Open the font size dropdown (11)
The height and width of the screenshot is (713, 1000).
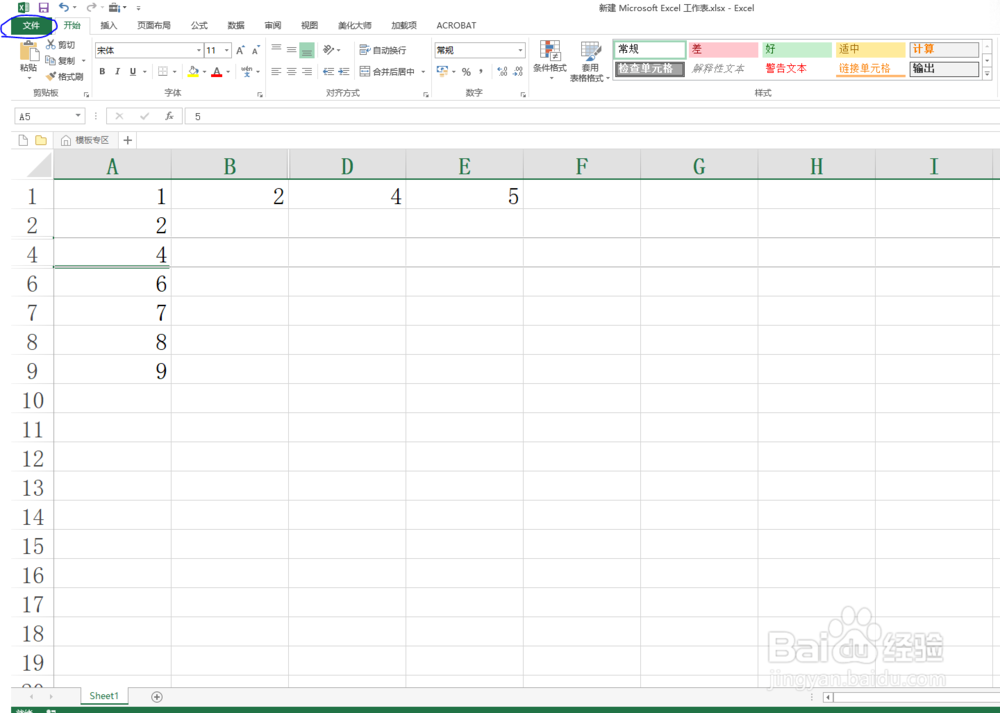(227, 50)
